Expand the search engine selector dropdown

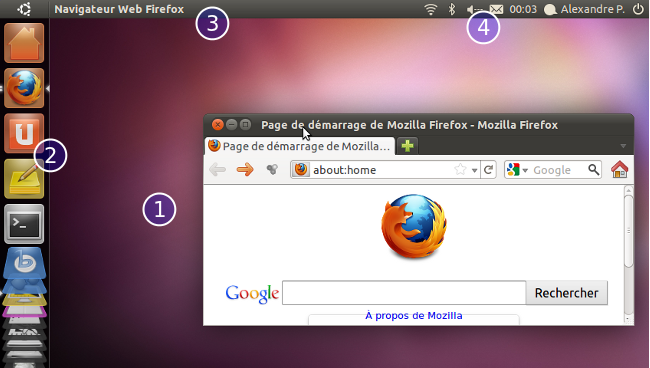tap(517, 170)
